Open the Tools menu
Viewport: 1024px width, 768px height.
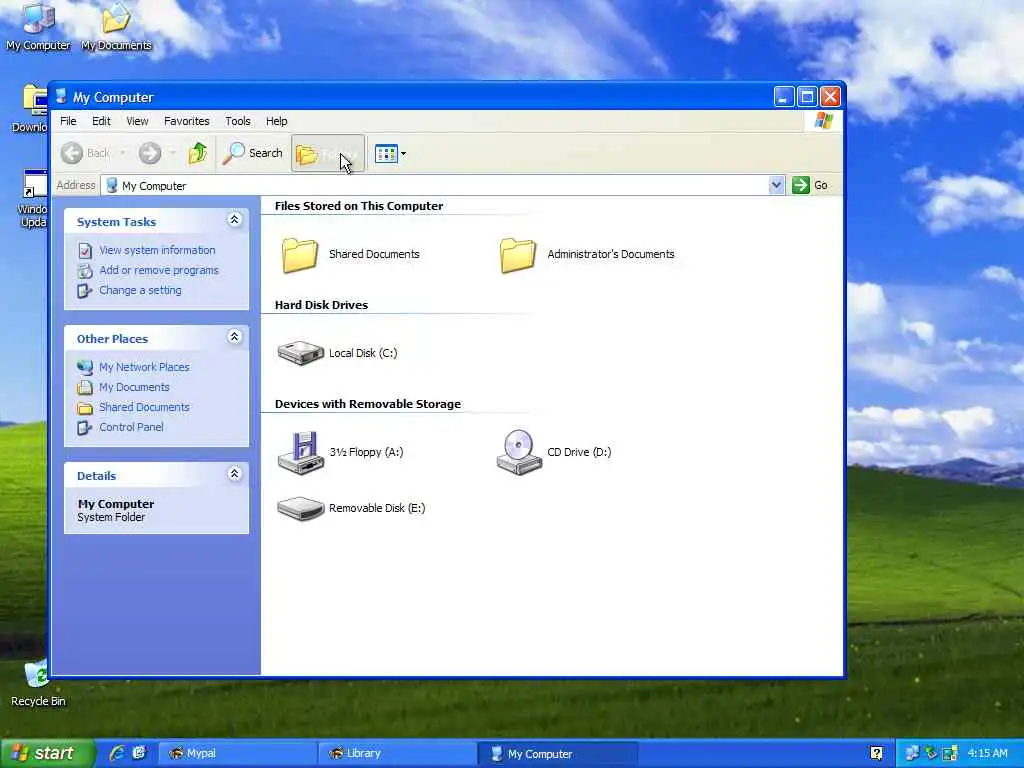pyautogui.click(x=238, y=121)
